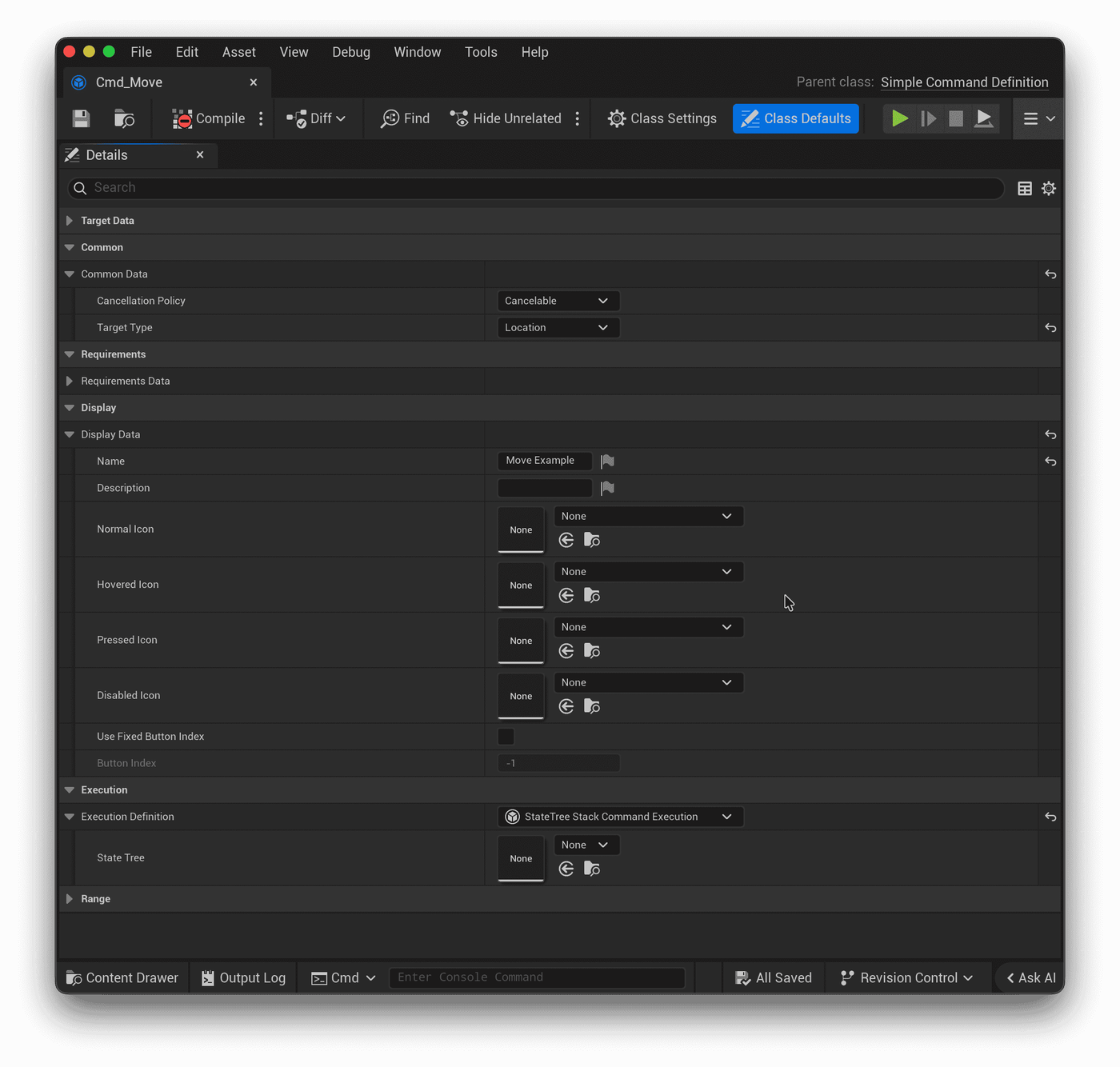Save the asset with the floppy disk icon

click(82, 118)
